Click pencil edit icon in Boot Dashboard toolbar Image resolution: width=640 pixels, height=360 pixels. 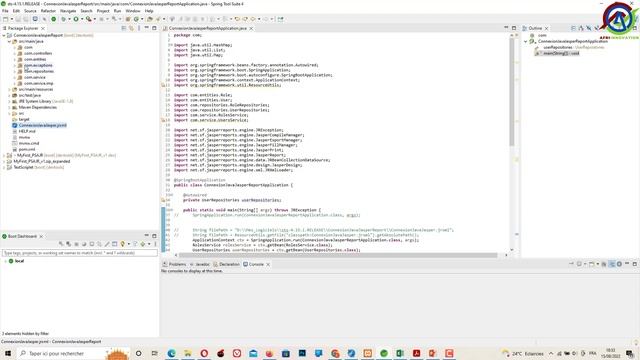[x=107, y=244]
